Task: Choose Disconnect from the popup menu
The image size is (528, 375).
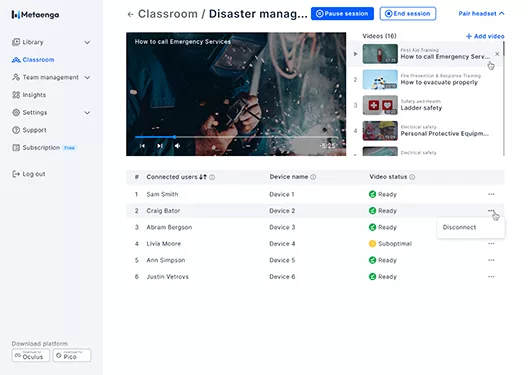Action: click(x=459, y=227)
